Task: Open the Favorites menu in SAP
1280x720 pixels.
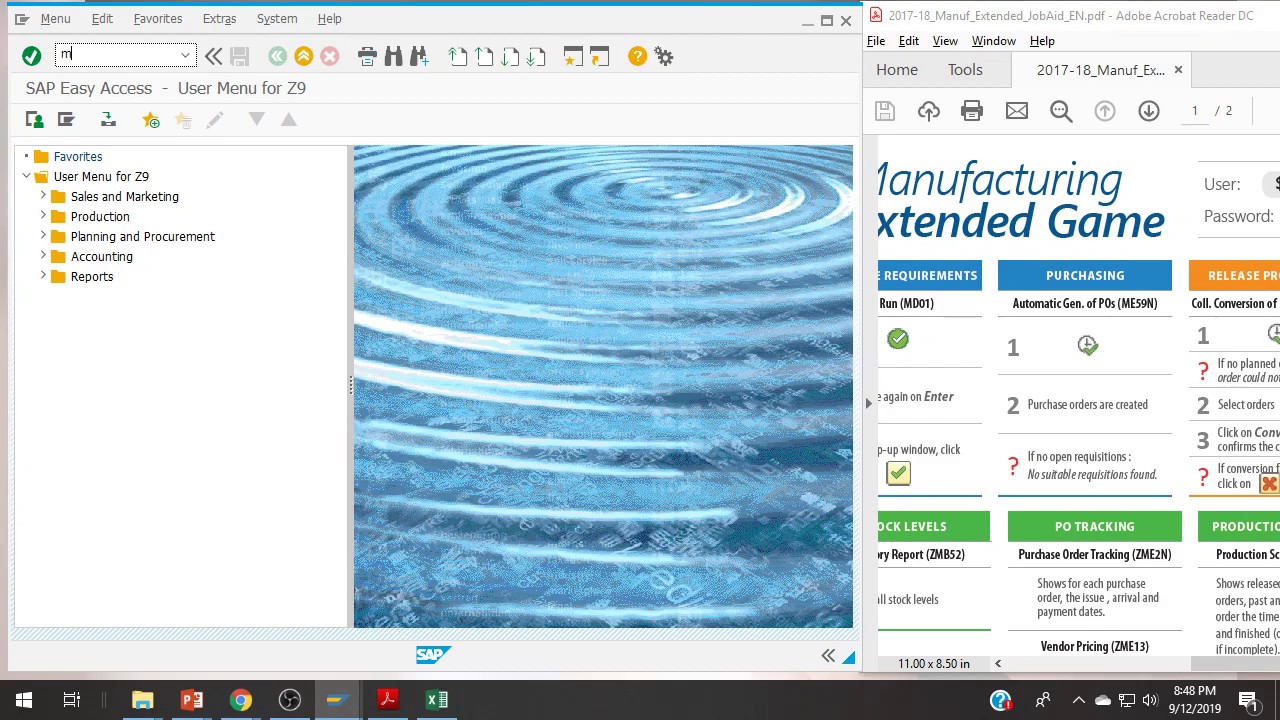Action: (158, 19)
